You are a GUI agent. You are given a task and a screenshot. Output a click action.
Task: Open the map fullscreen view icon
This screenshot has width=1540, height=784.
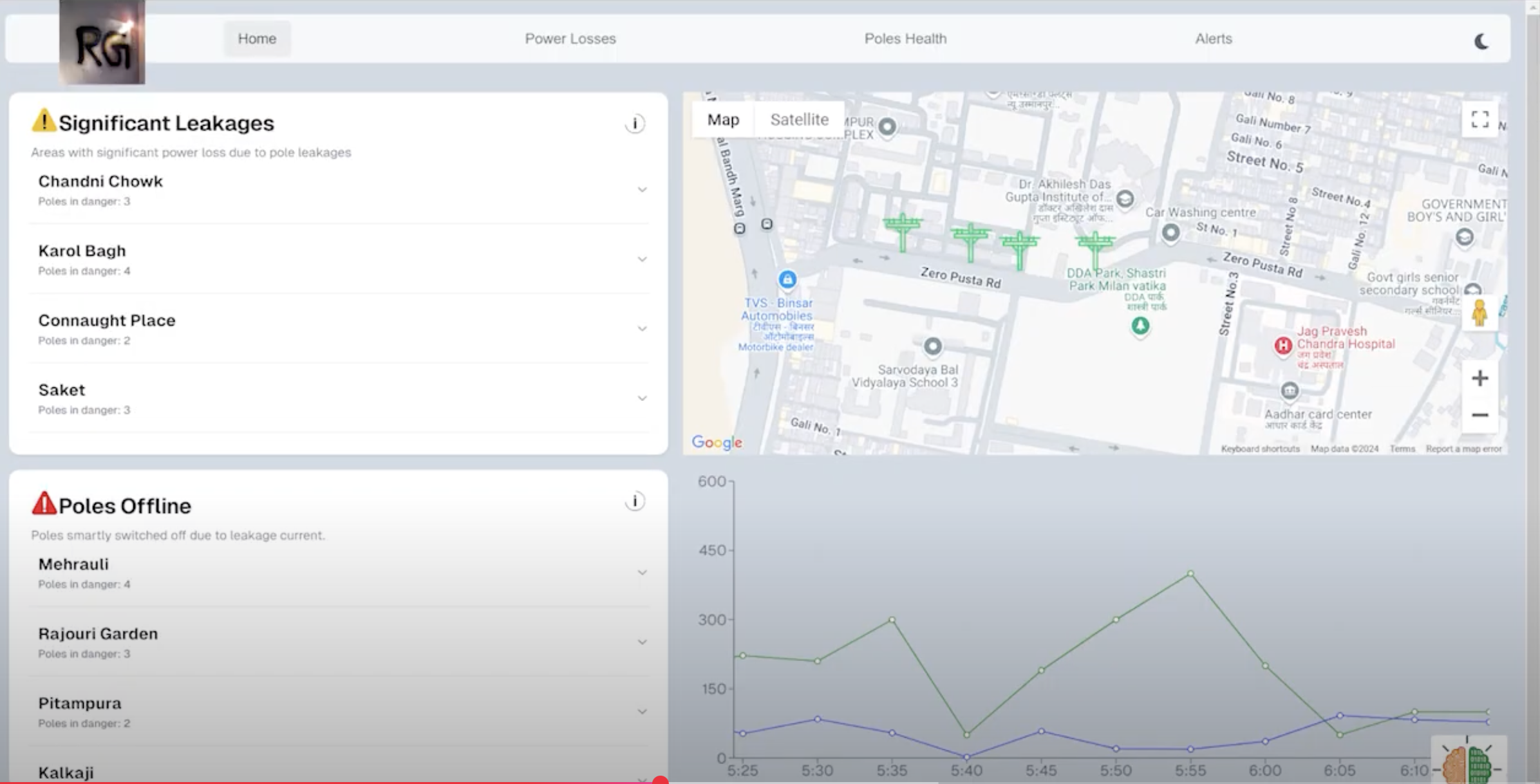point(1480,119)
